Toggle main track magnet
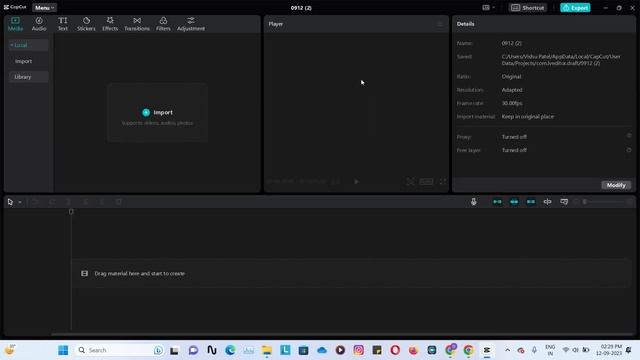The image size is (640, 360). pos(497,202)
